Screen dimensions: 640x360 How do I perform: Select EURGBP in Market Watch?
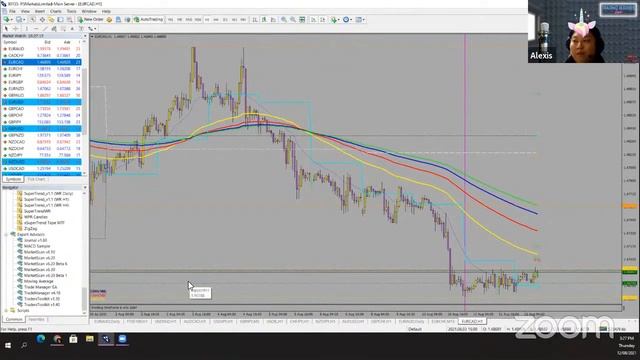tap(42, 82)
